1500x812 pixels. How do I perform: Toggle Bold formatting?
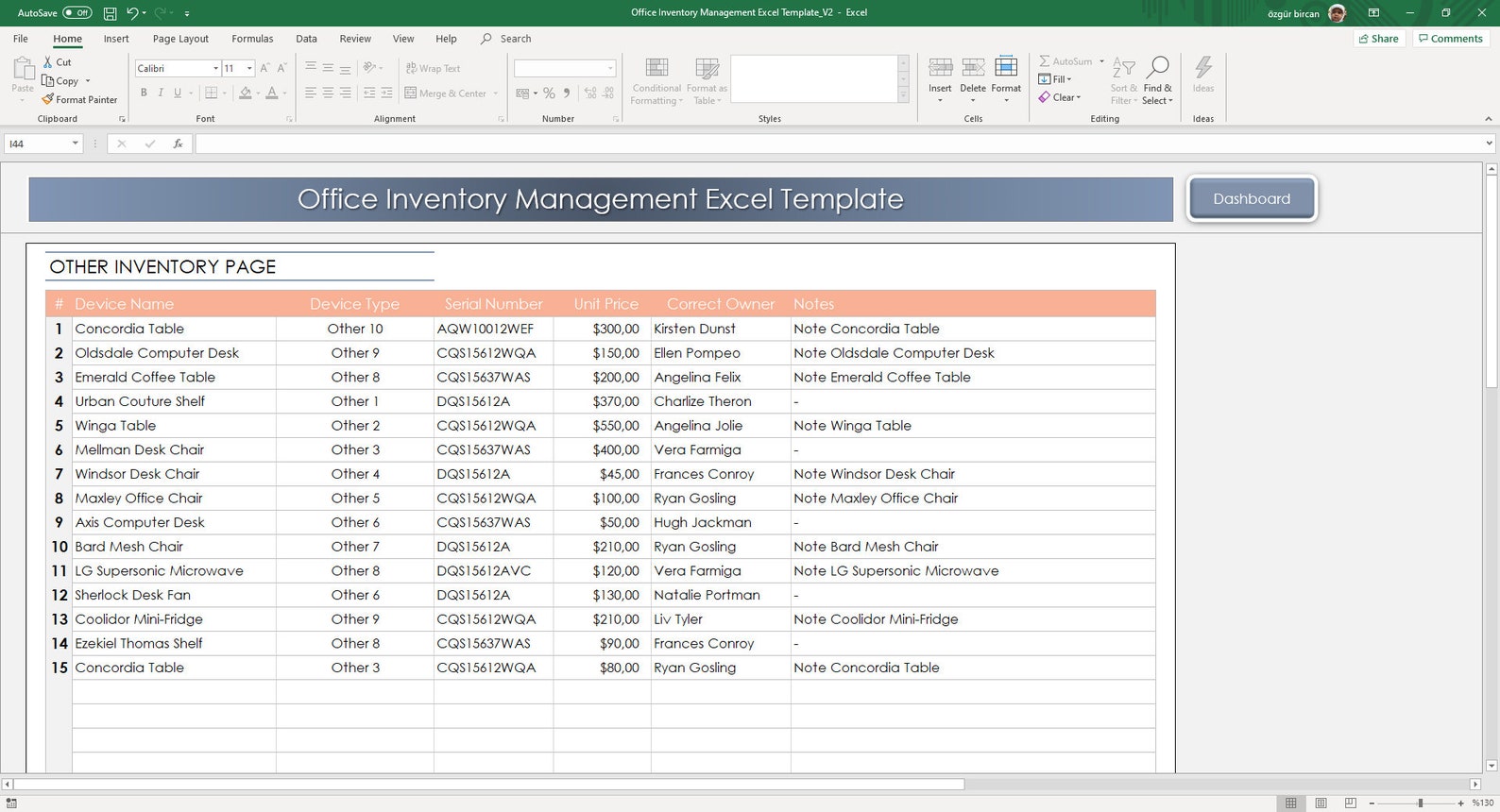click(x=144, y=93)
